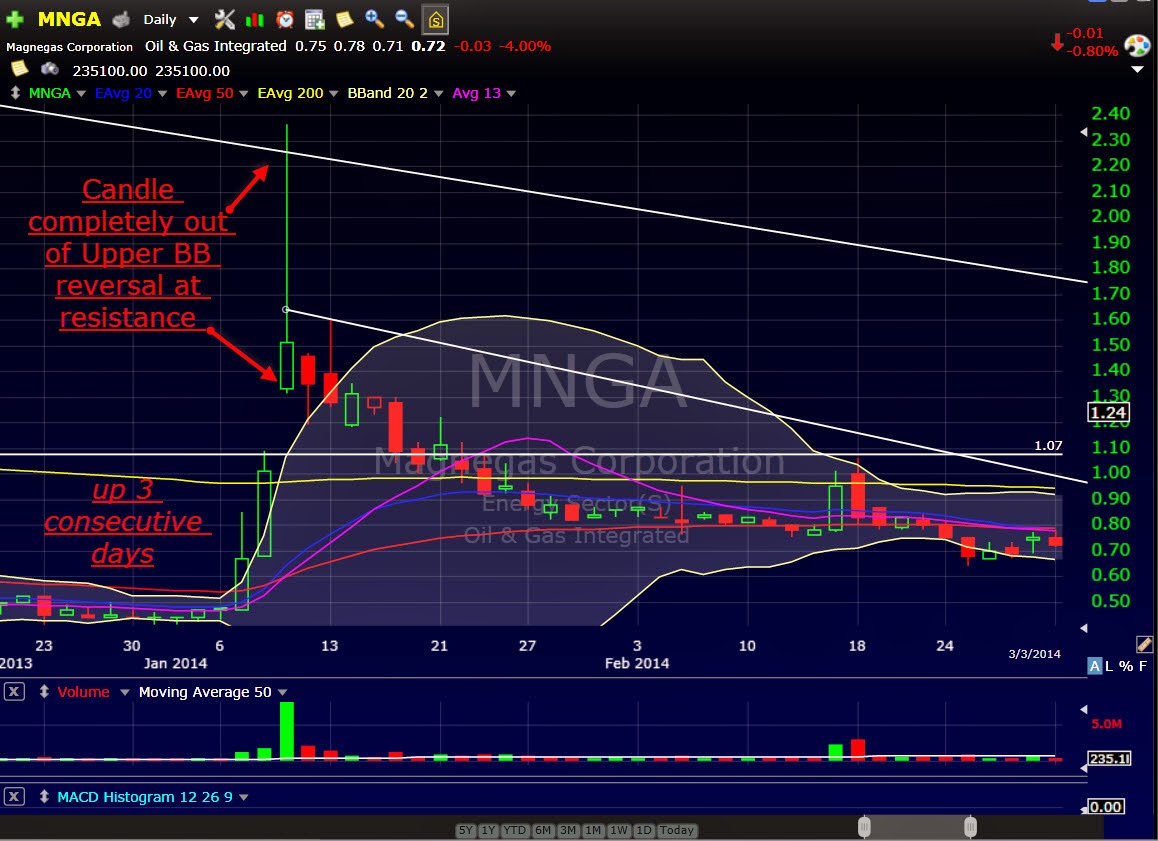Image resolution: width=1158 pixels, height=841 pixels.
Task: Click the up-down arrow beside MNGA legend
Action: point(15,93)
